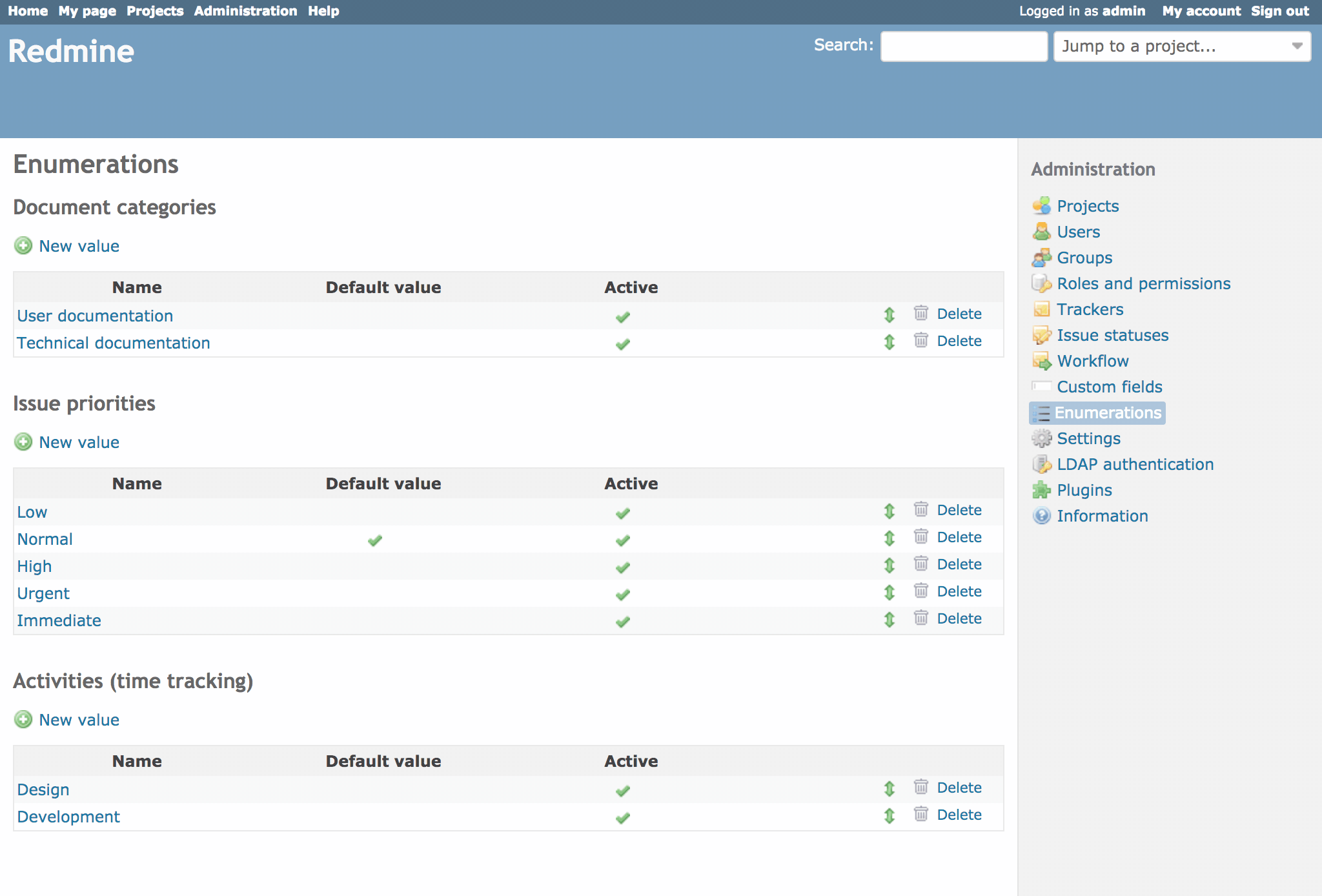Add New value under Activities (time tracking)
Viewport: 1322px width, 896px height.
pos(79,720)
